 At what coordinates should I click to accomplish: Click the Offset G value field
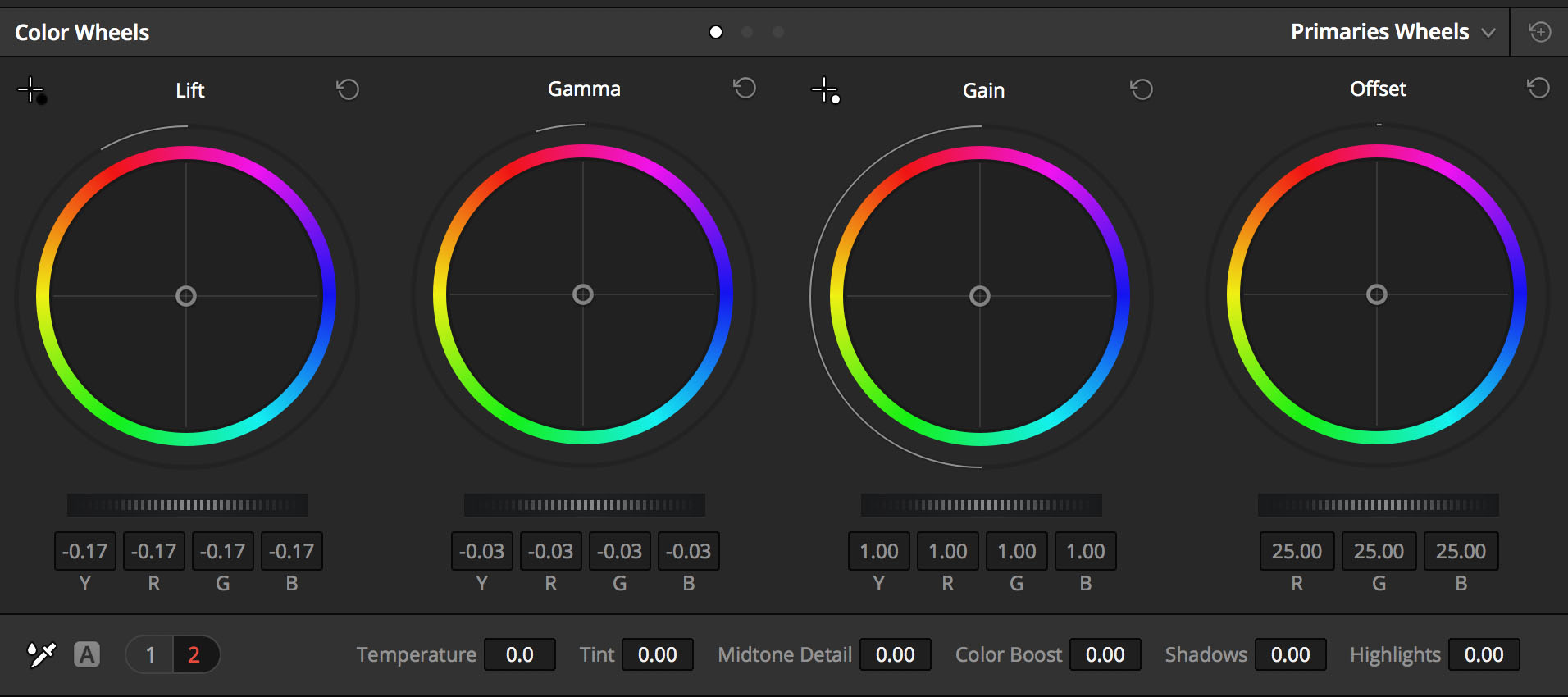pyautogui.click(x=1379, y=551)
